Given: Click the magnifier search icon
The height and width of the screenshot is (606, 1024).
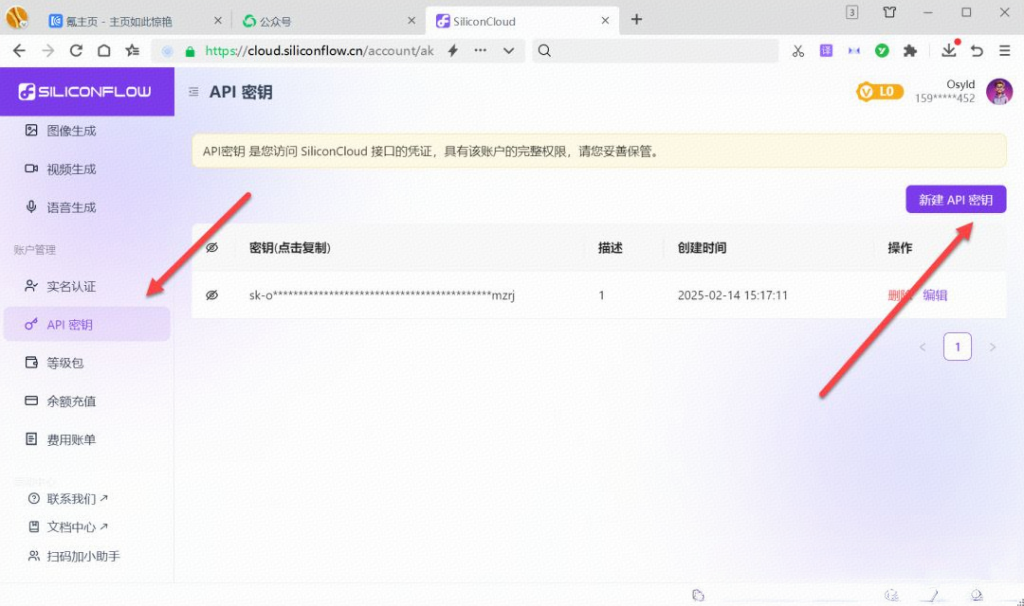Looking at the screenshot, I should [545, 51].
